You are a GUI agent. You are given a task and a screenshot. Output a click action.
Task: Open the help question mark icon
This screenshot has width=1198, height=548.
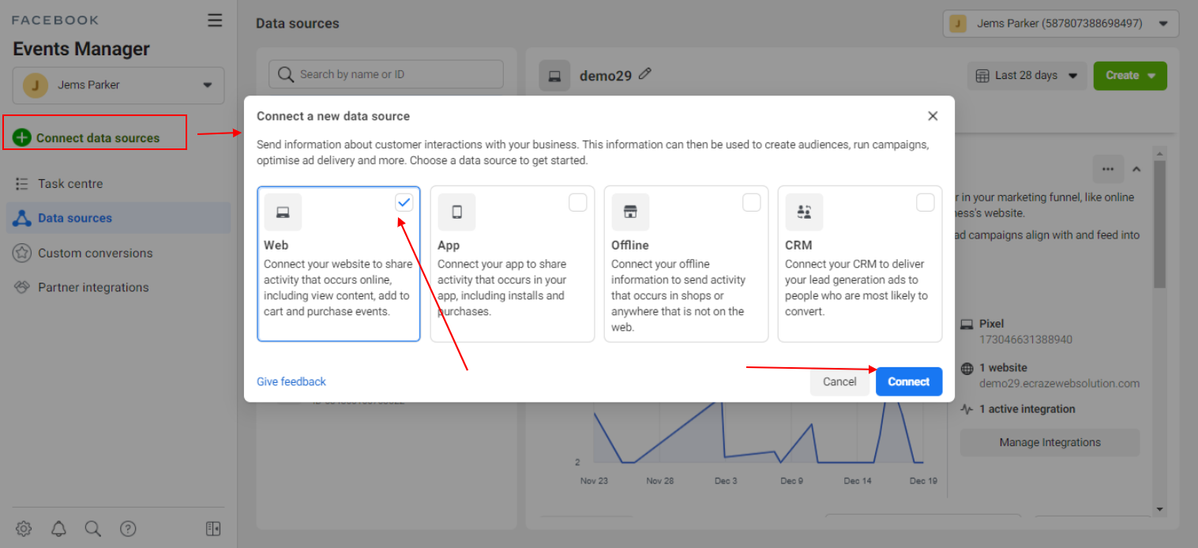pos(128,529)
